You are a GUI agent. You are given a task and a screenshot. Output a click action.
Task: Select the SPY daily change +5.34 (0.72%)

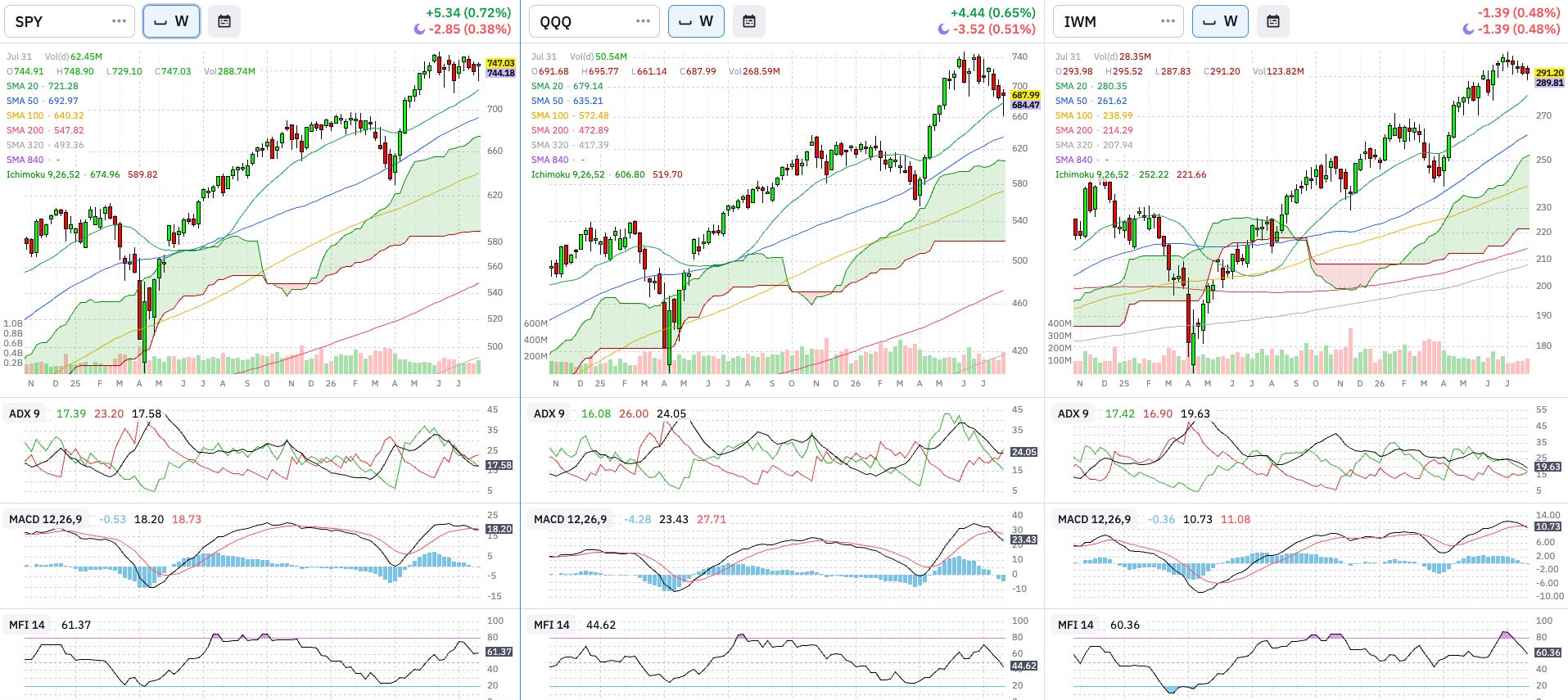tap(468, 13)
